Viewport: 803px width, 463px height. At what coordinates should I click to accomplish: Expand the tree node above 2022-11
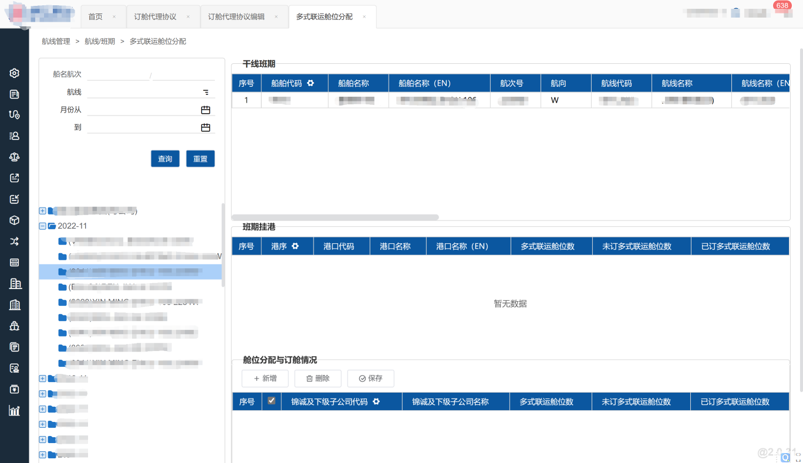pyautogui.click(x=43, y=211)
